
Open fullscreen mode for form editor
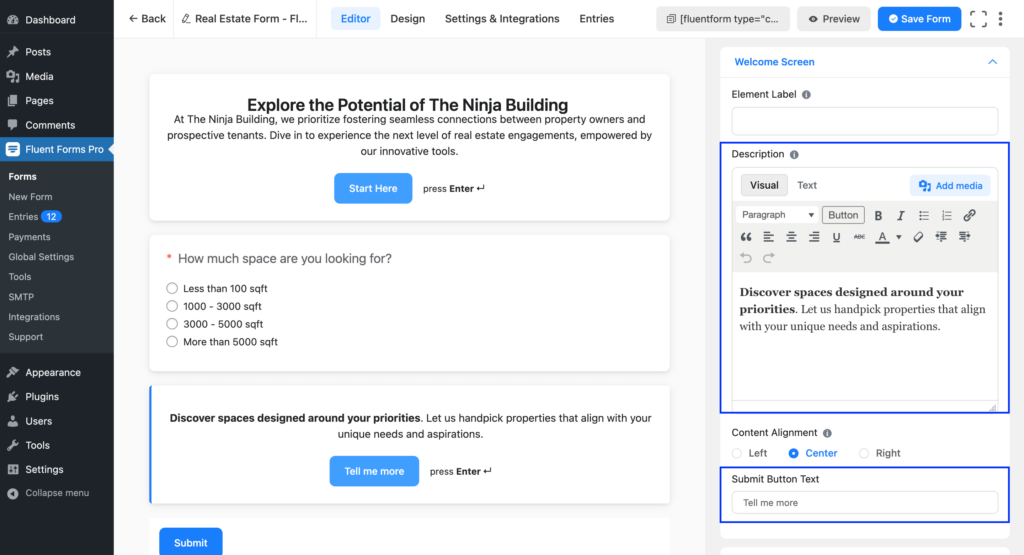[978, 19]
